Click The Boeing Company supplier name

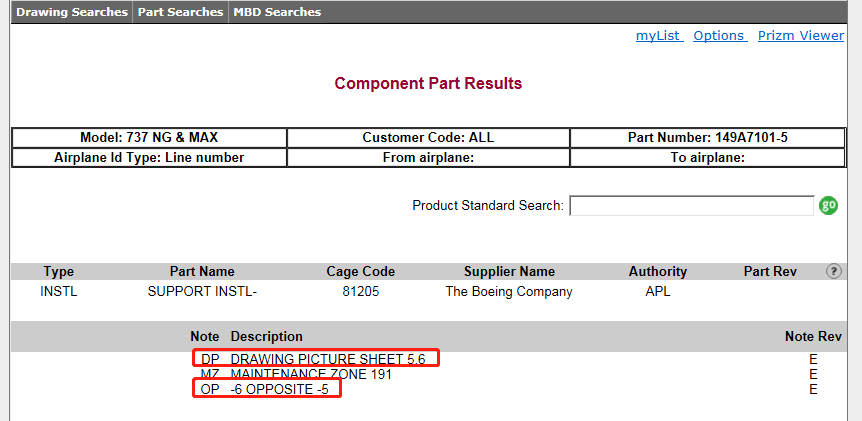point(509,292)
